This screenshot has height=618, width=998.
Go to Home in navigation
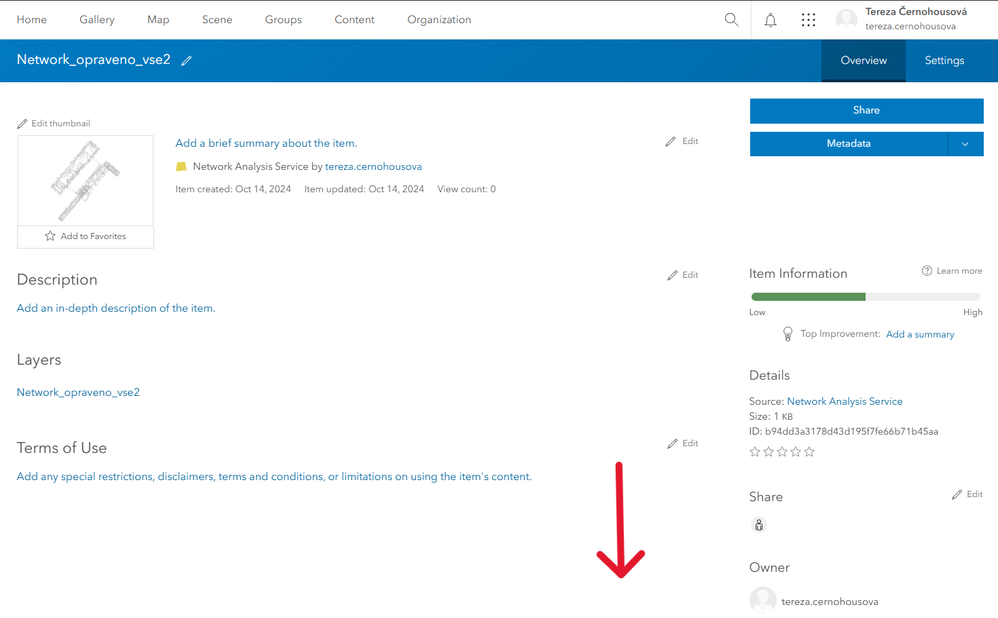click(x=32, y=20)
